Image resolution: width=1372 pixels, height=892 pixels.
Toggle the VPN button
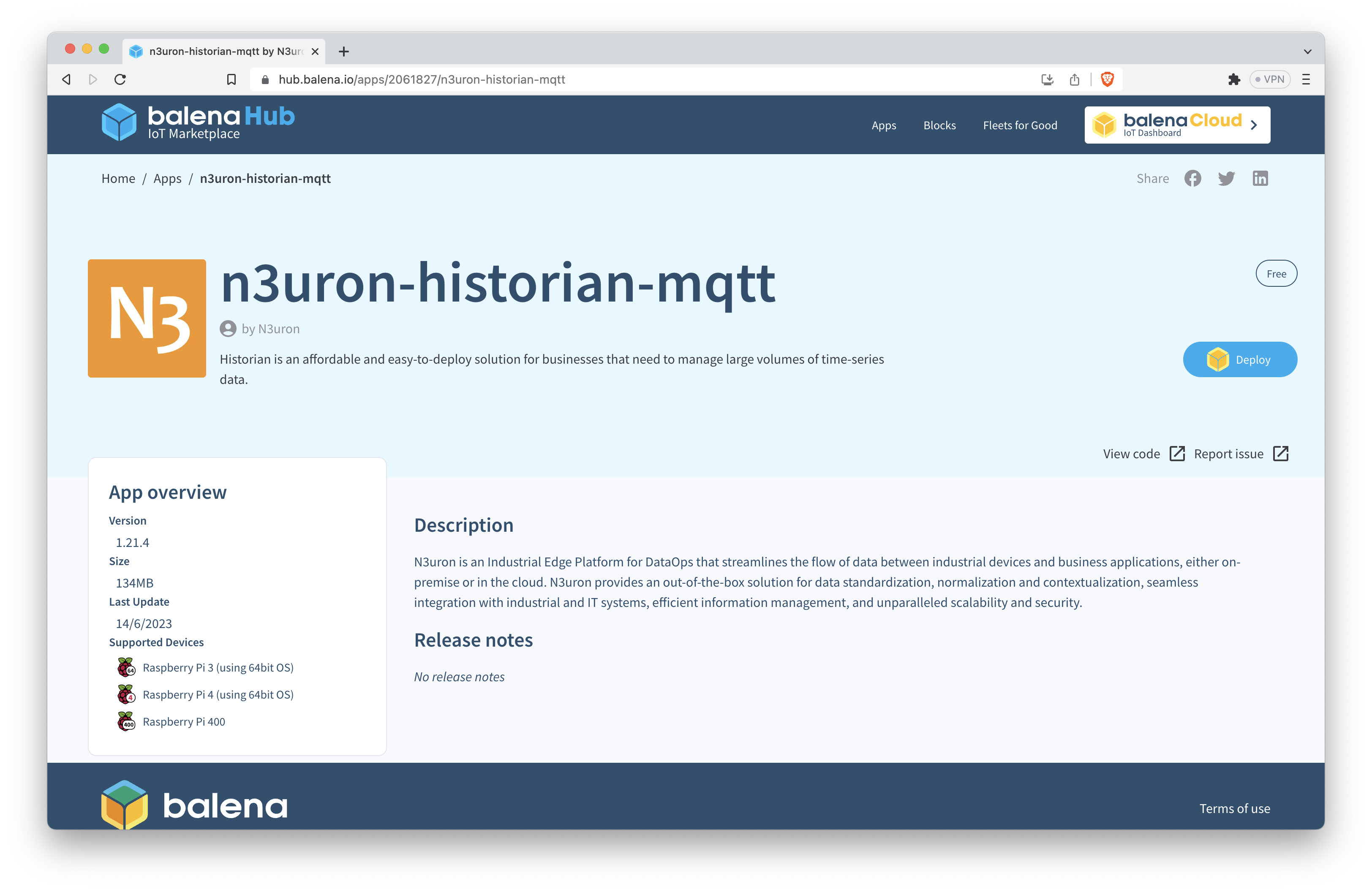point(1269,79)
